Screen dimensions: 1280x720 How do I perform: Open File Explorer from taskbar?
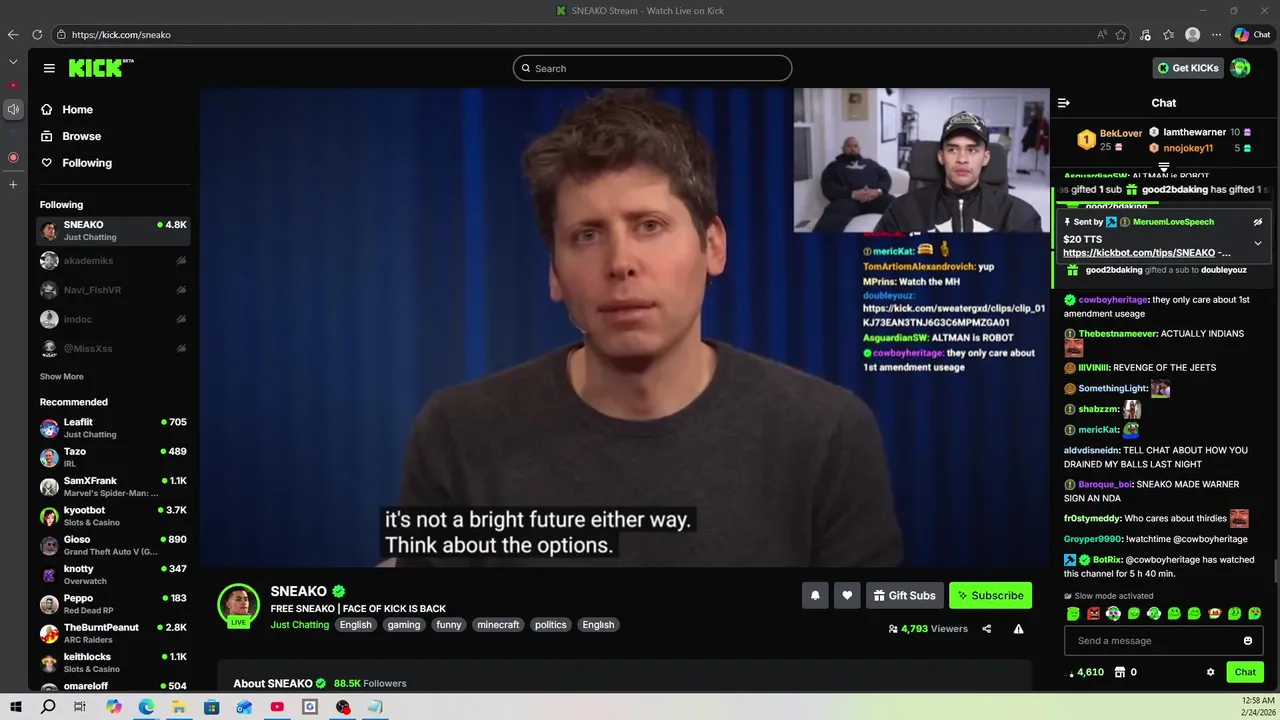[x=179, y=707]
